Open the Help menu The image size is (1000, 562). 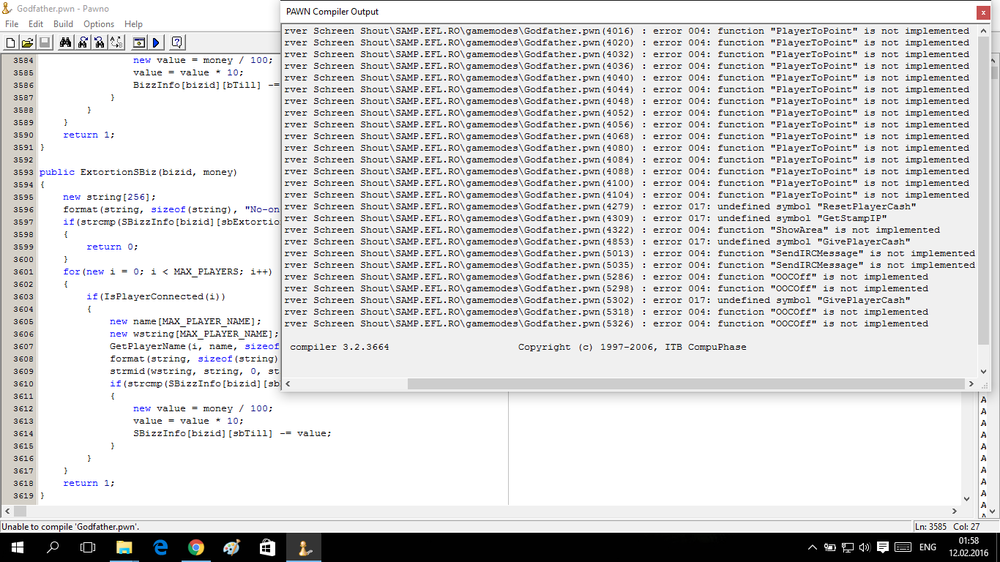click(x=133, y=24)
